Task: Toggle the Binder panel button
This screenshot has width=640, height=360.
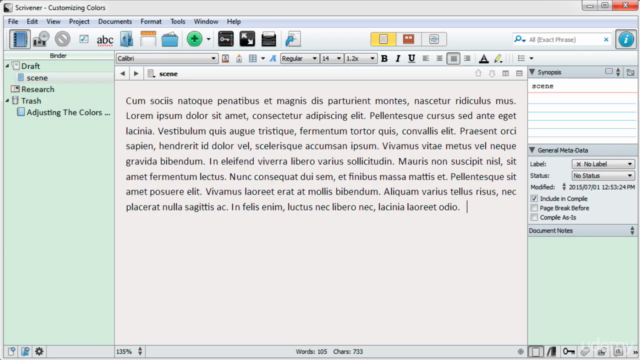Action: pos(19,39)
